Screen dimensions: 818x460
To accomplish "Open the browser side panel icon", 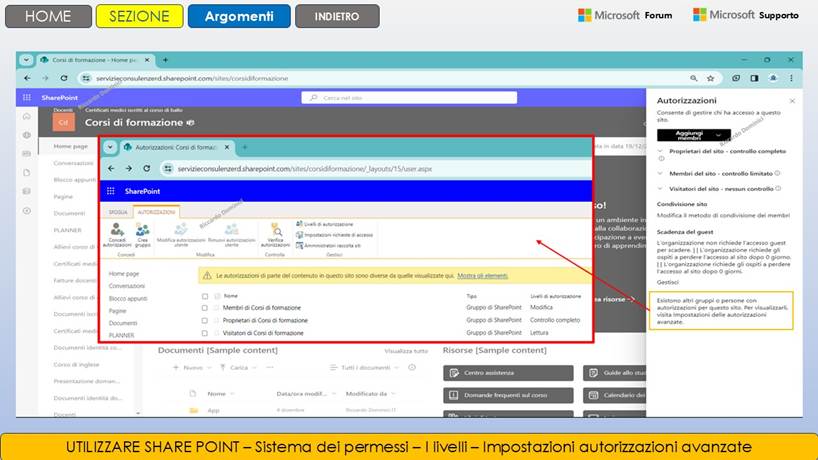I will pyautogui.click(x=754, y=78).
